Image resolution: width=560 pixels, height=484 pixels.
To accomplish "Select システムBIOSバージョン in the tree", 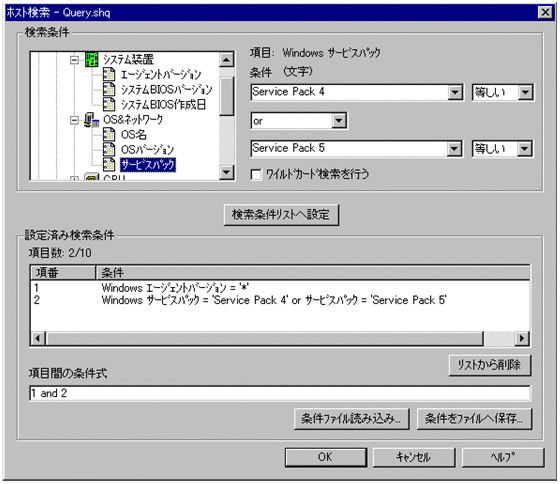I will [x=166, y=89].
